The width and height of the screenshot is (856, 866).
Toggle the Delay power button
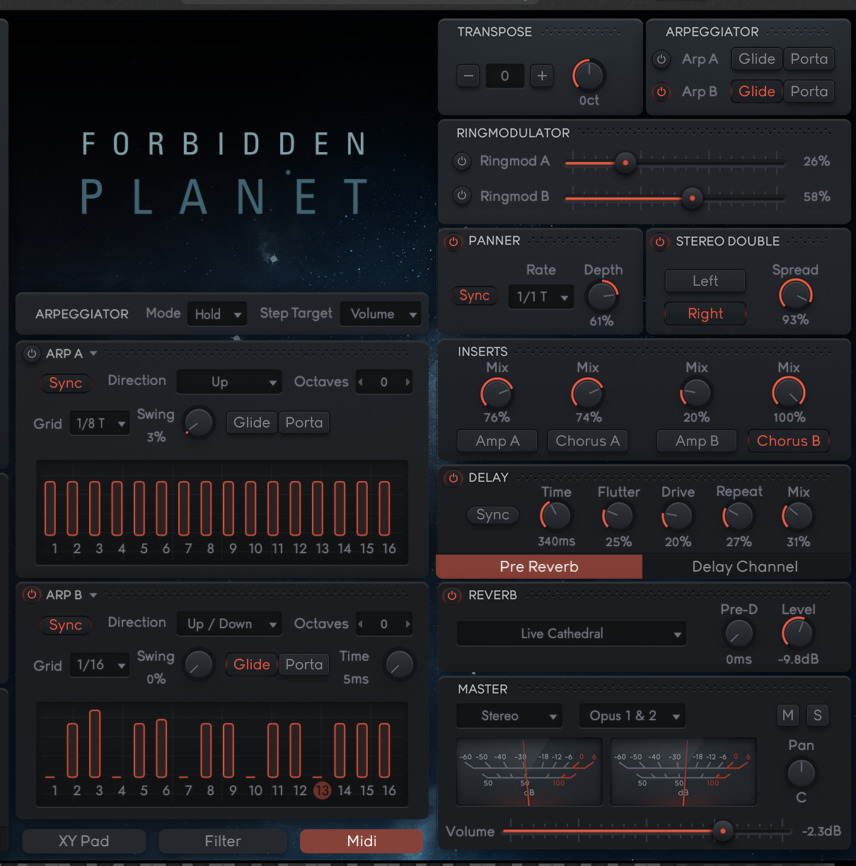453,478
